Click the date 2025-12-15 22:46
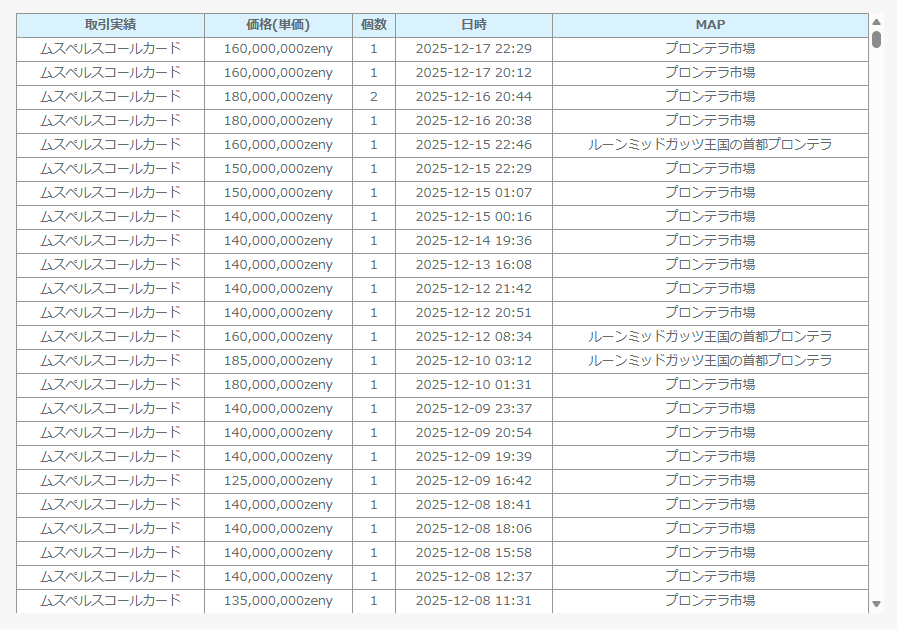897x638 pixels. pyautogui.click(x=473, y=145)
